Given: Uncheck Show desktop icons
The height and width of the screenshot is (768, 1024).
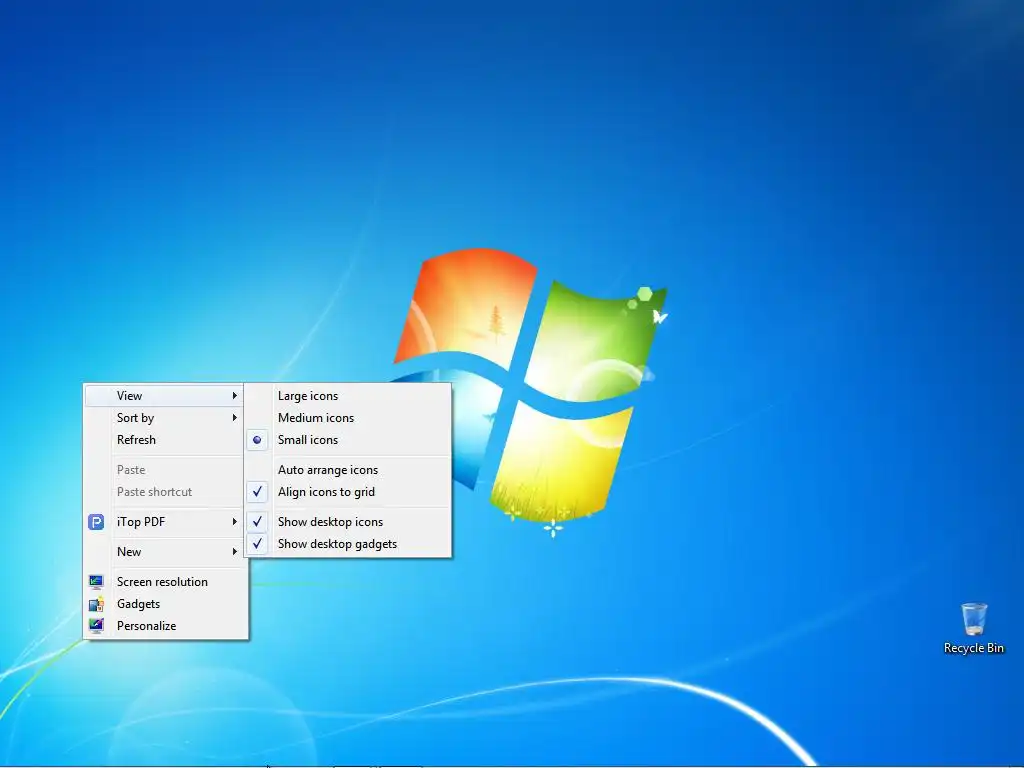Looking at the screenshot, I should click(x=348, y=522).
